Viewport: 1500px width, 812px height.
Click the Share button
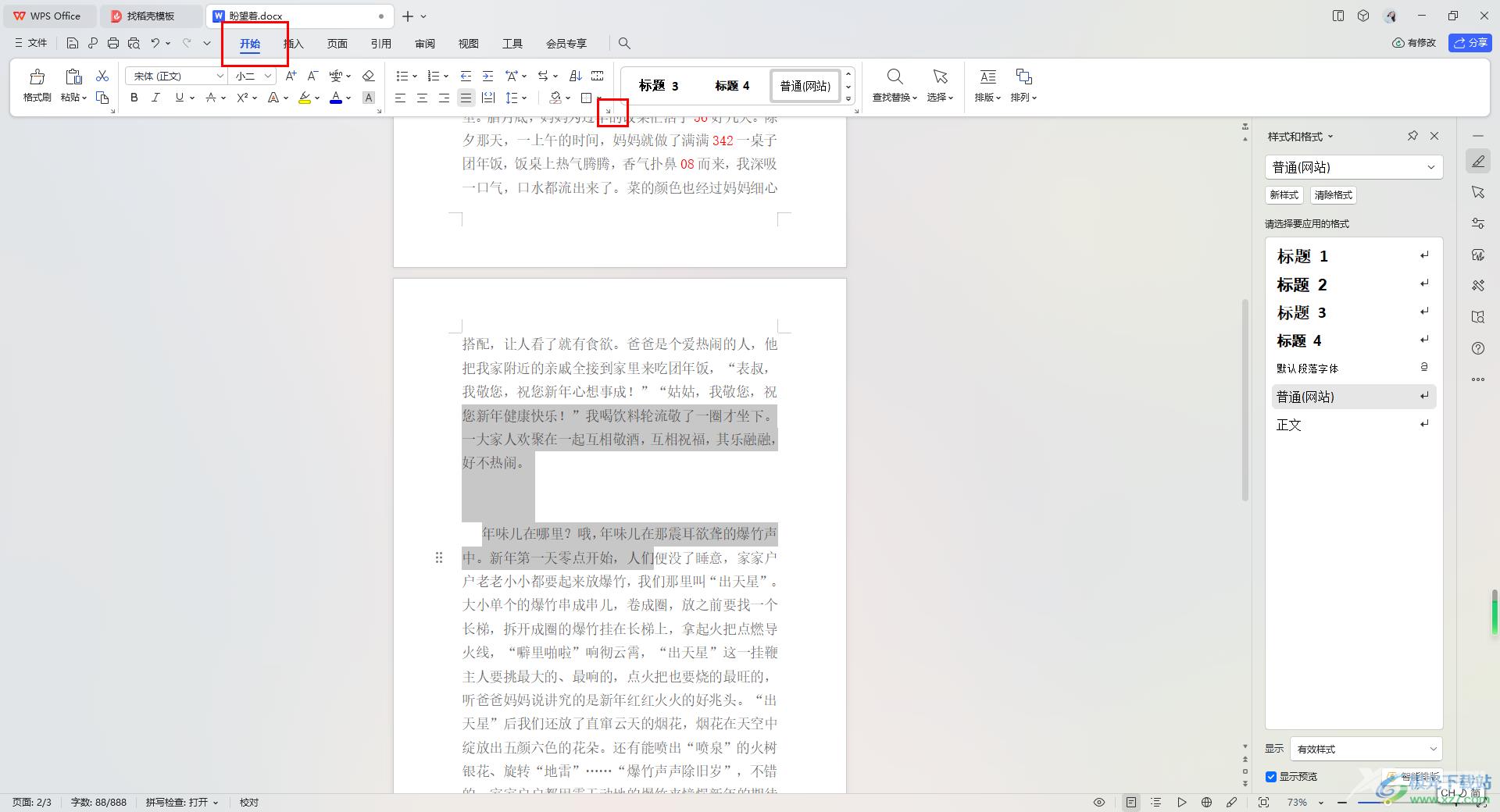[1470, 43]
